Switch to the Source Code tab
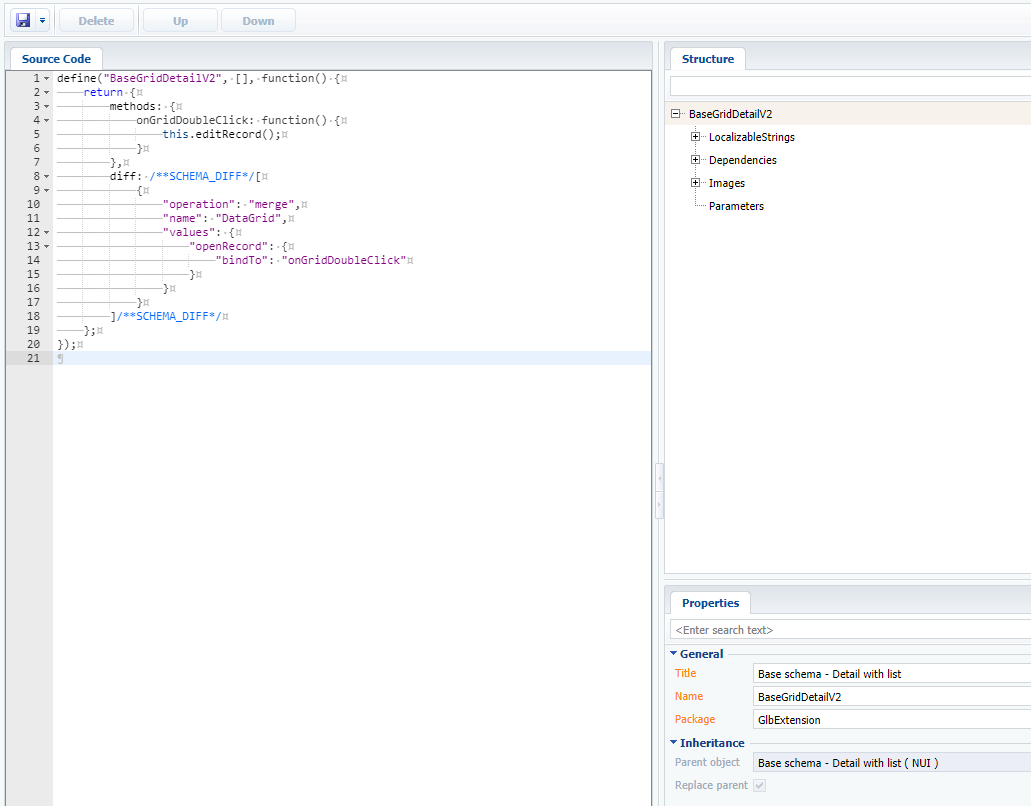The height and width of the screenshot is (806, 1031). pos(56,59)
